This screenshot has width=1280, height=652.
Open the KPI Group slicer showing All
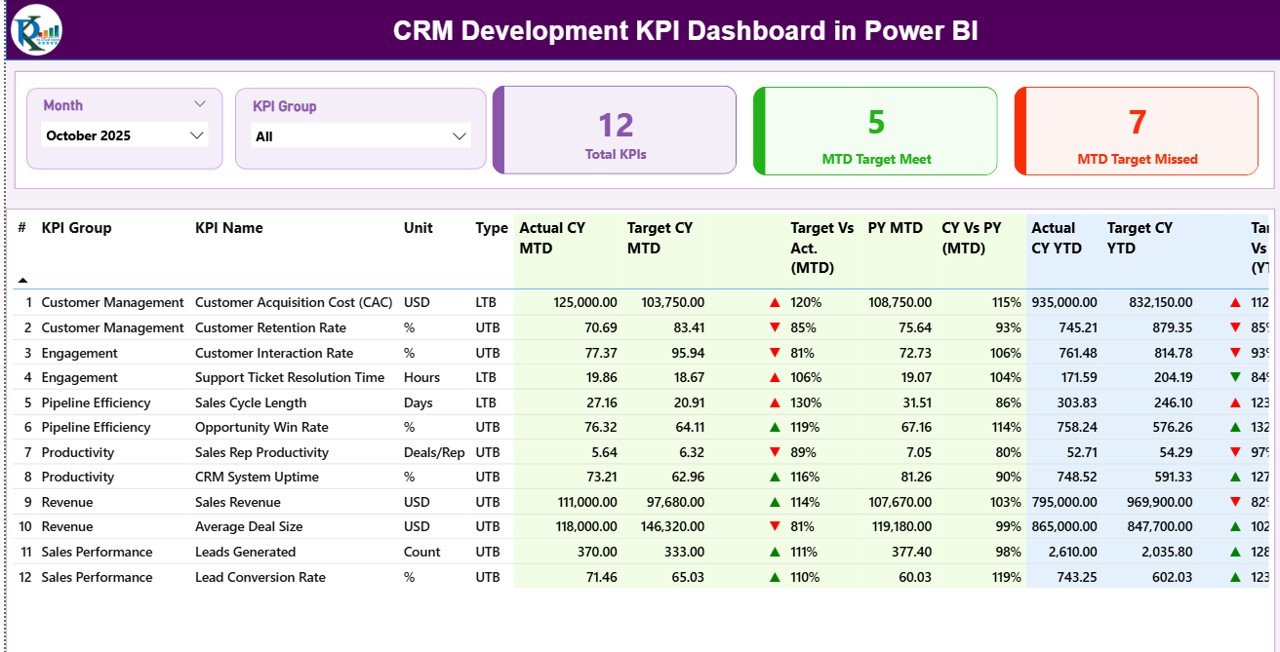click(x=360, y=137)
